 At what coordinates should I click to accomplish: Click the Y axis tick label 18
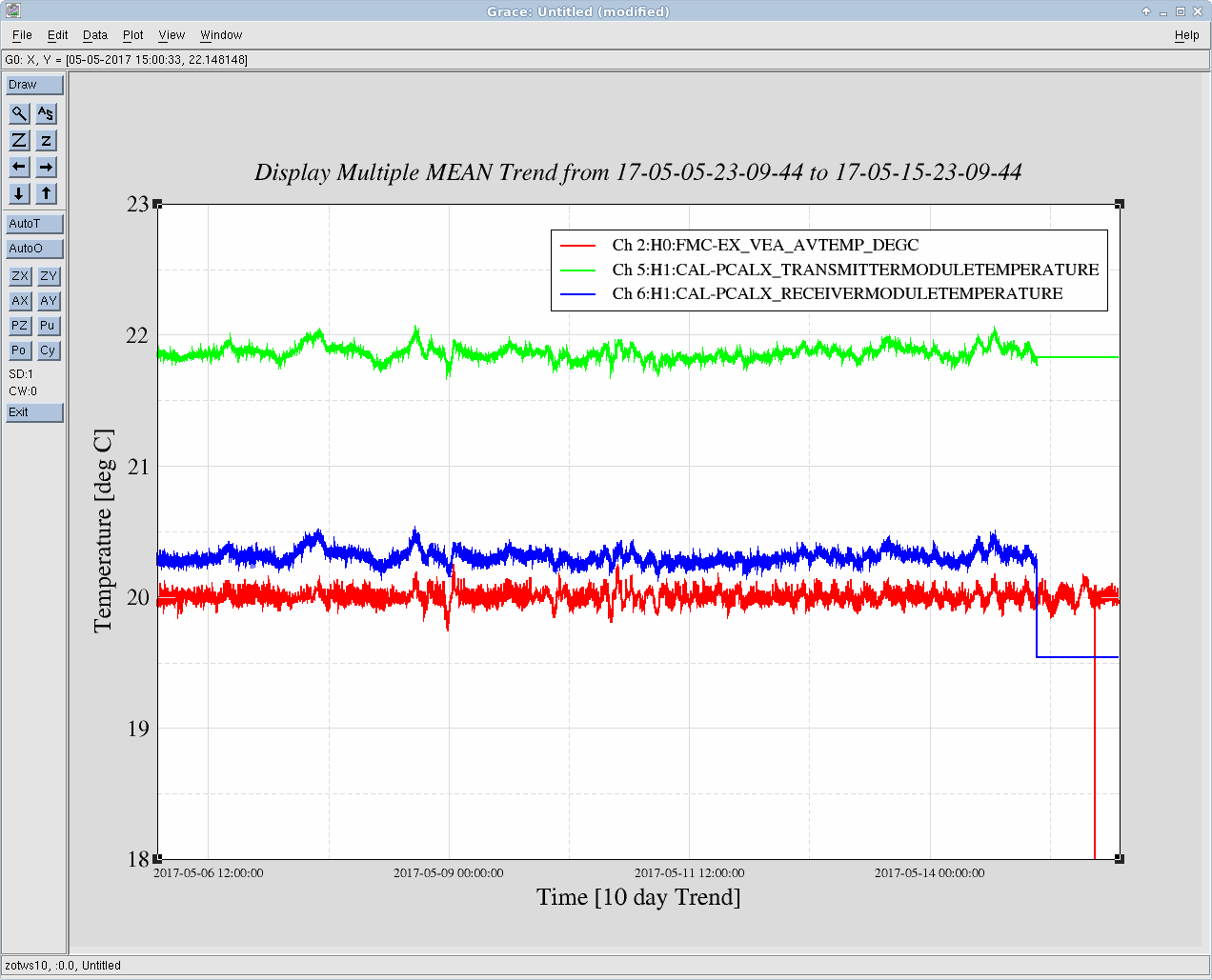coord(138,859)
